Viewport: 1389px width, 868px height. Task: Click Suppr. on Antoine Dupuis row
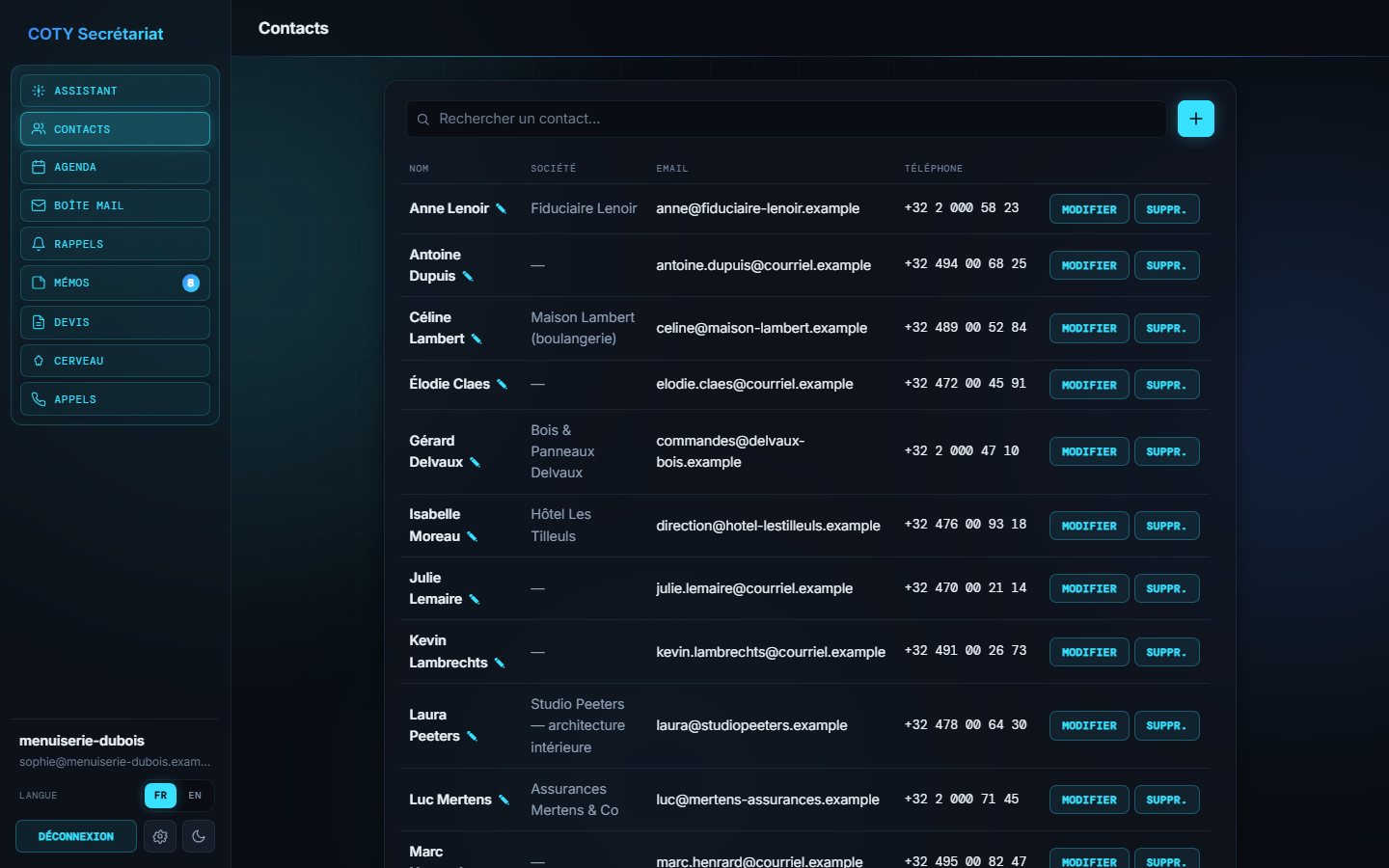1166,265
